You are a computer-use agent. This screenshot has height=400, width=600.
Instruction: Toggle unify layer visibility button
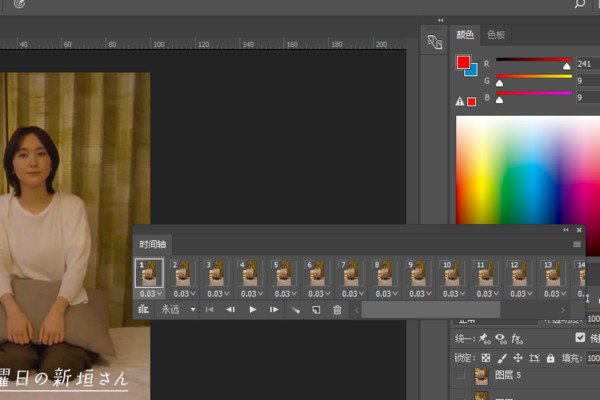pyautogui.click(x=501, y=338)
